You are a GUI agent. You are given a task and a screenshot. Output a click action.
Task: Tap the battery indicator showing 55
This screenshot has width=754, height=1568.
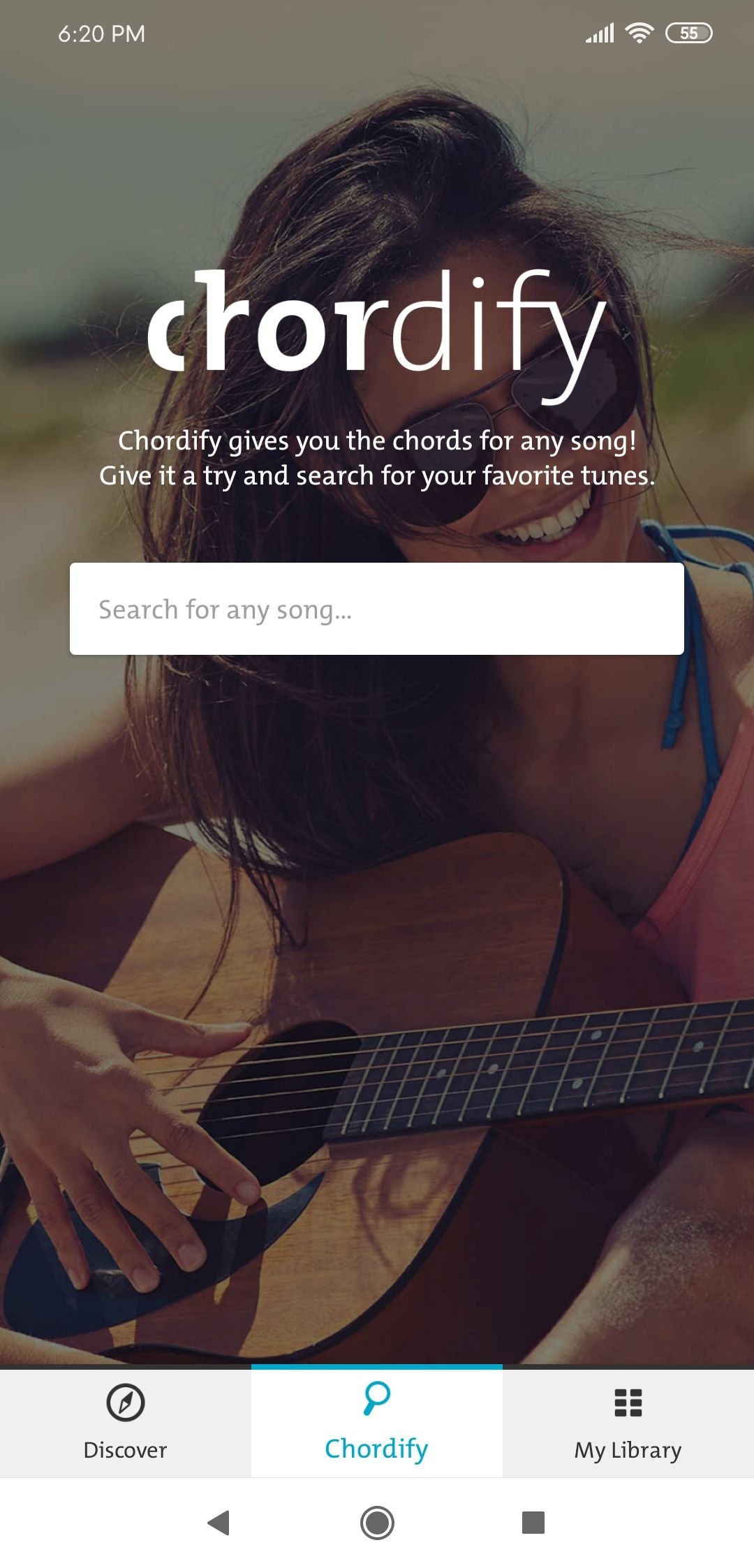(688, 33)
